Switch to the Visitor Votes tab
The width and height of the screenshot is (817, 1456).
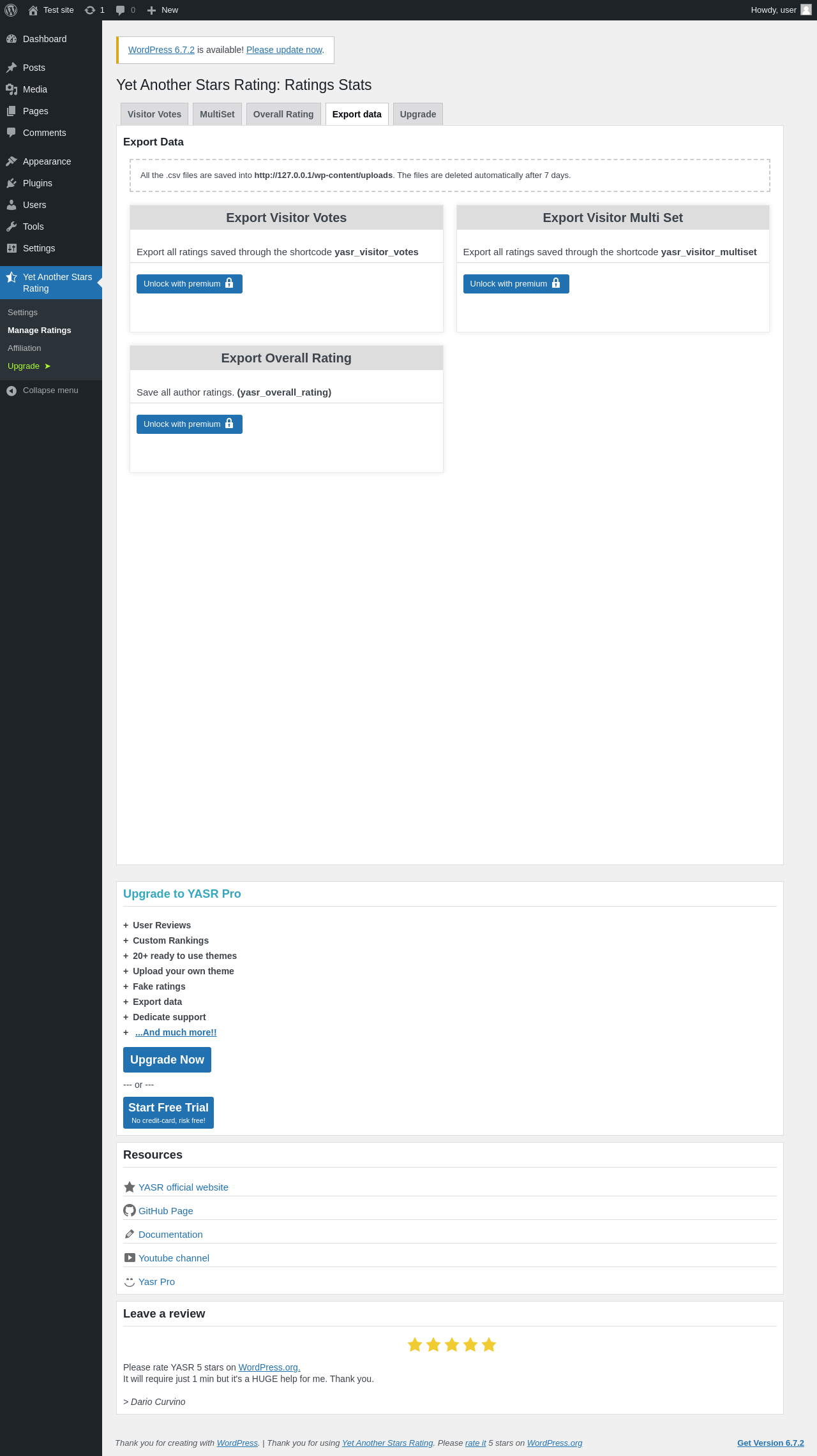(x=154, y=114)
